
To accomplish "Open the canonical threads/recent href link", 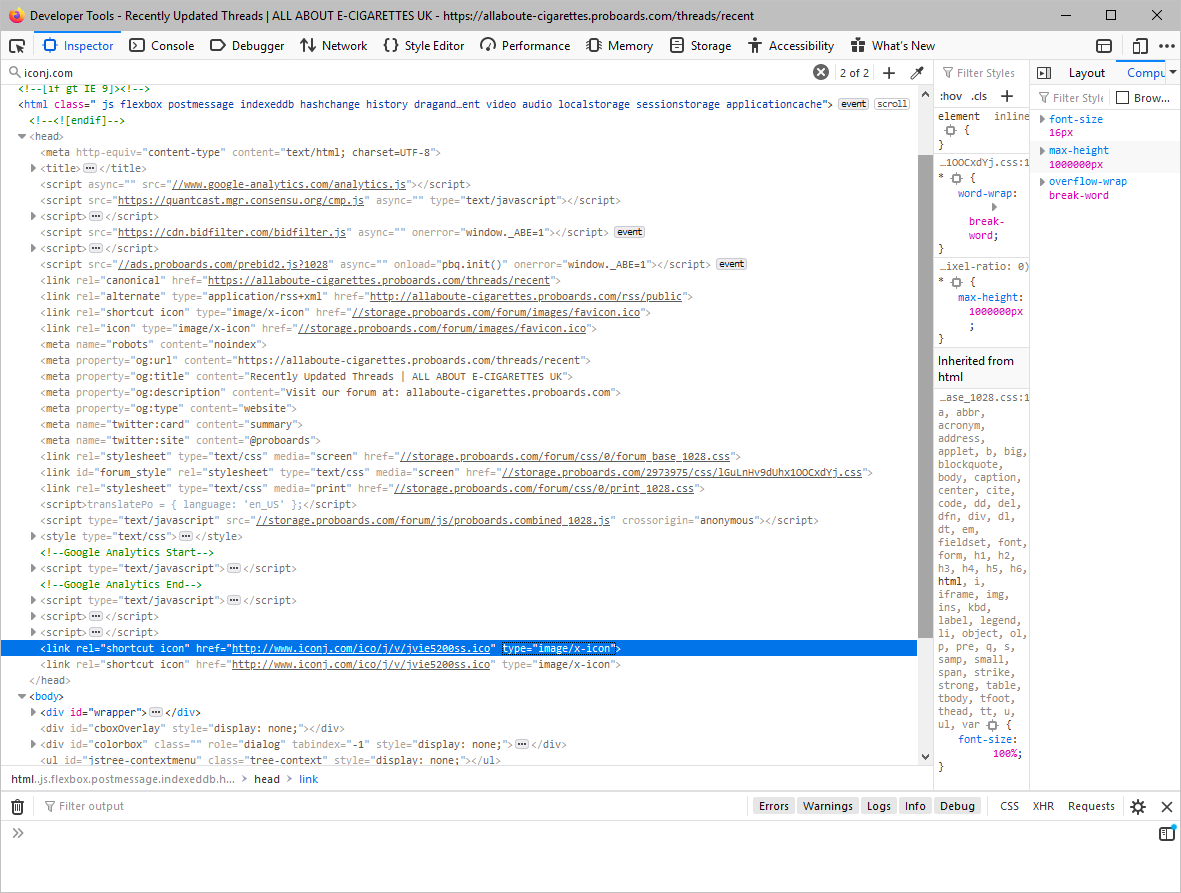I will (379, 280).
